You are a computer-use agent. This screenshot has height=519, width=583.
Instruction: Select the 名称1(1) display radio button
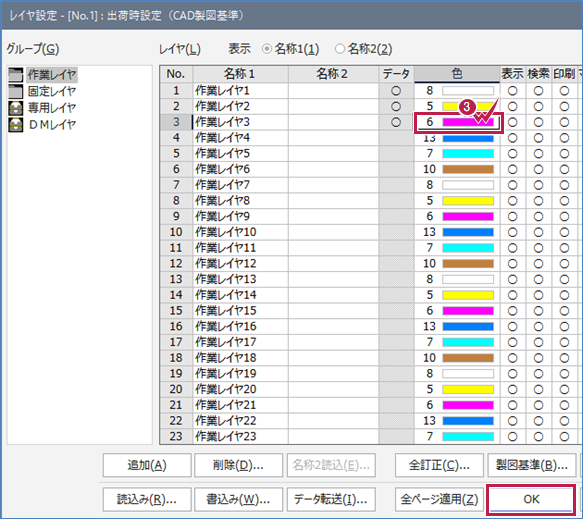coord(267,49)
